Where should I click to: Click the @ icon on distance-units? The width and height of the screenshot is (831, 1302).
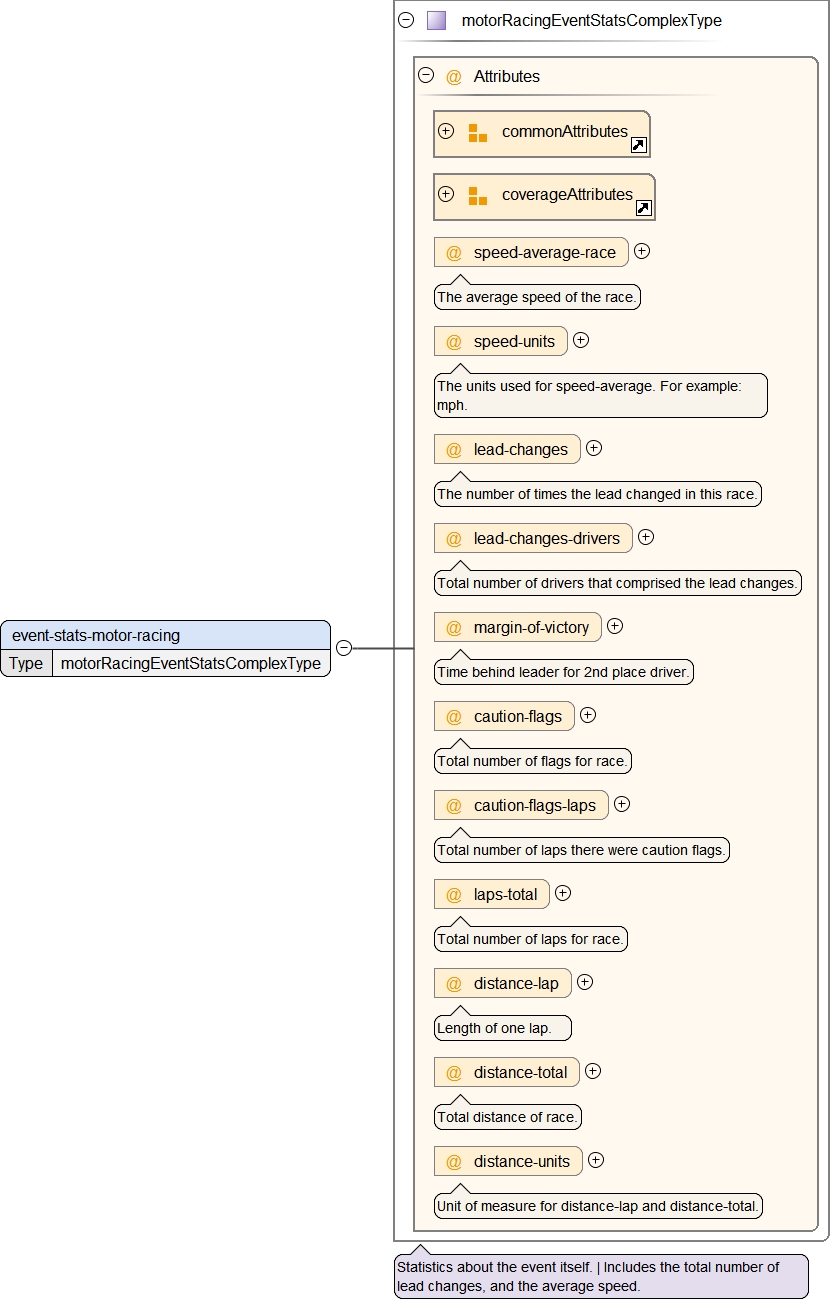click(x=454, y=1162)
